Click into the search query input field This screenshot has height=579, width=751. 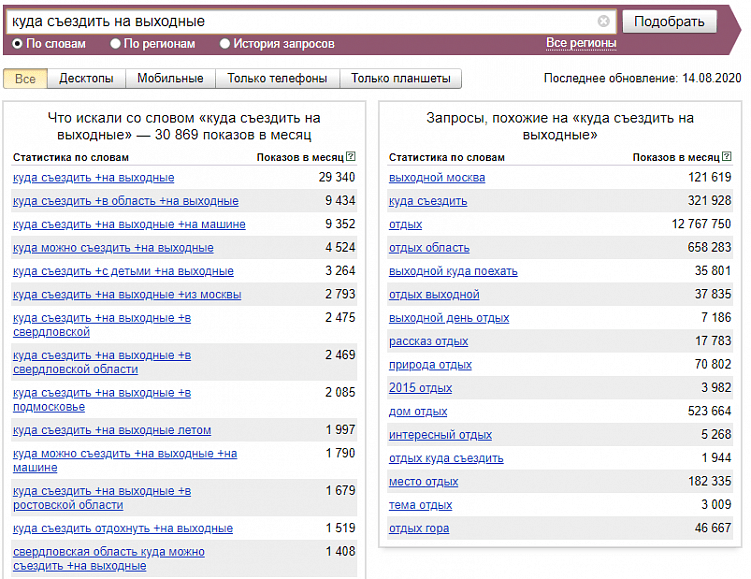tap(300, 21)
